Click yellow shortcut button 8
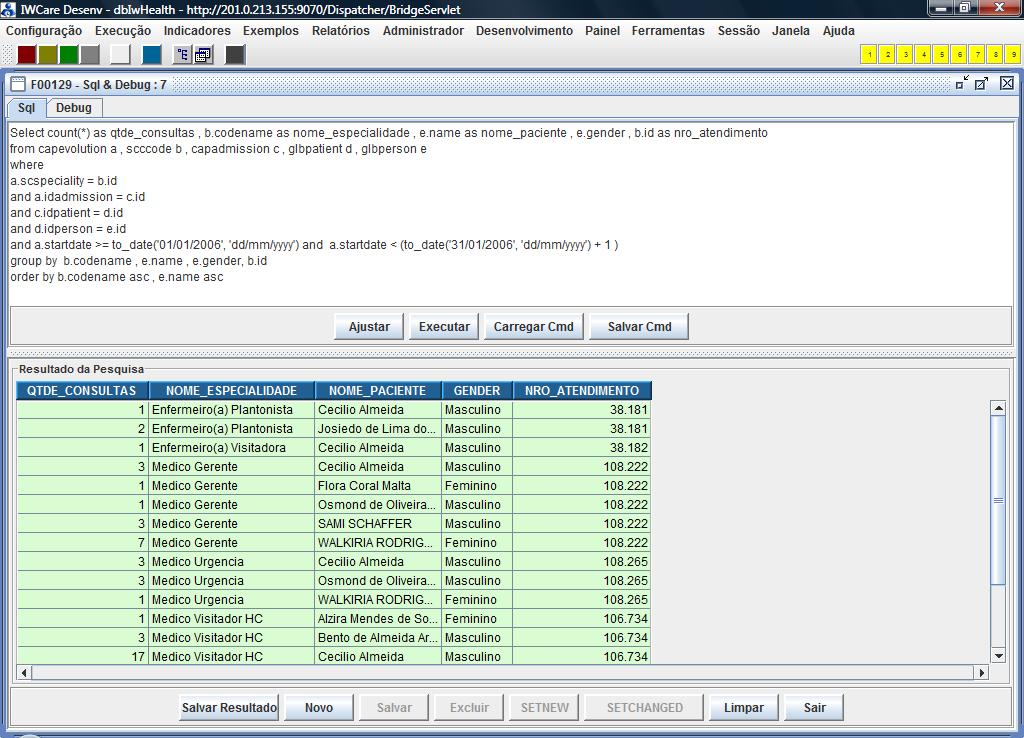The height and width of the screenshot is (738, 1024). coord(995,55)
